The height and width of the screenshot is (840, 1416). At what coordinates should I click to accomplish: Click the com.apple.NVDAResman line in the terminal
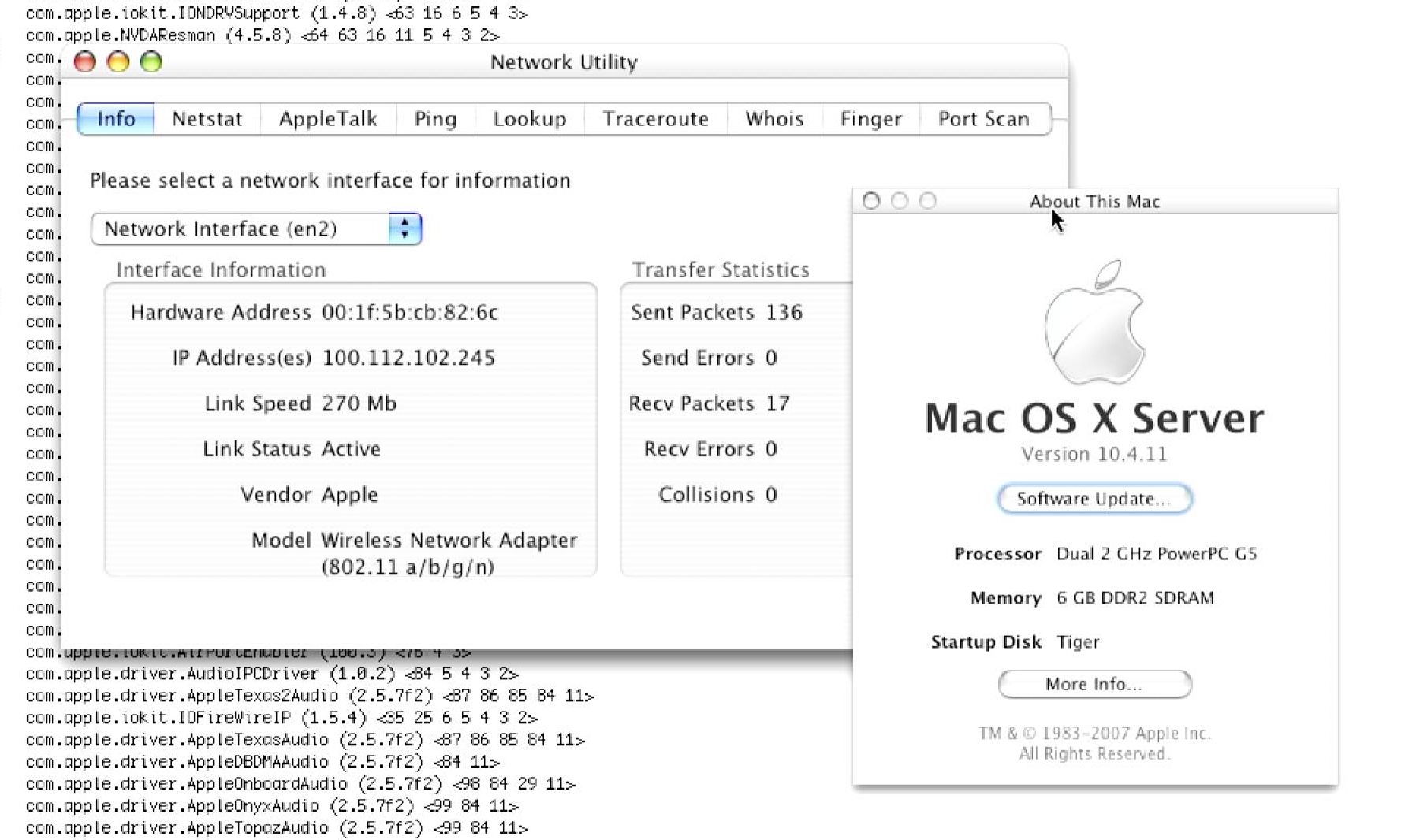[263, 35]
